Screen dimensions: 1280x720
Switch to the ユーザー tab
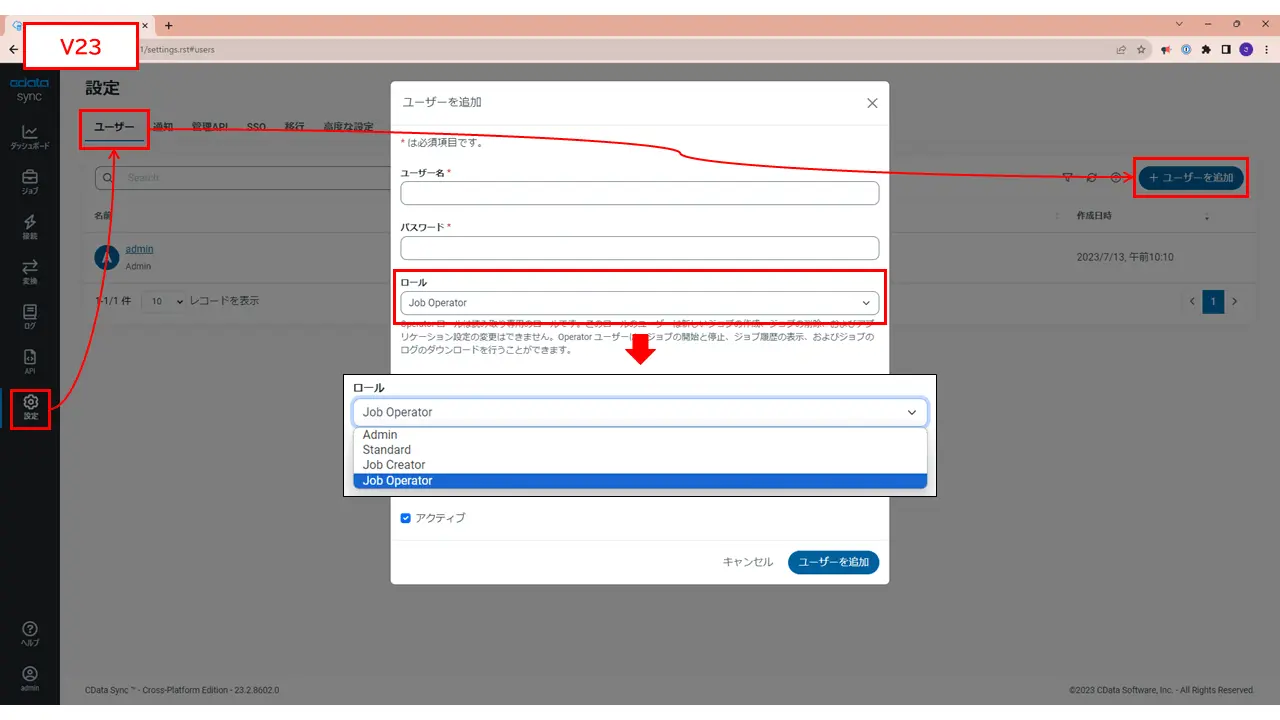pyautogui.click(x=114, y=128)
